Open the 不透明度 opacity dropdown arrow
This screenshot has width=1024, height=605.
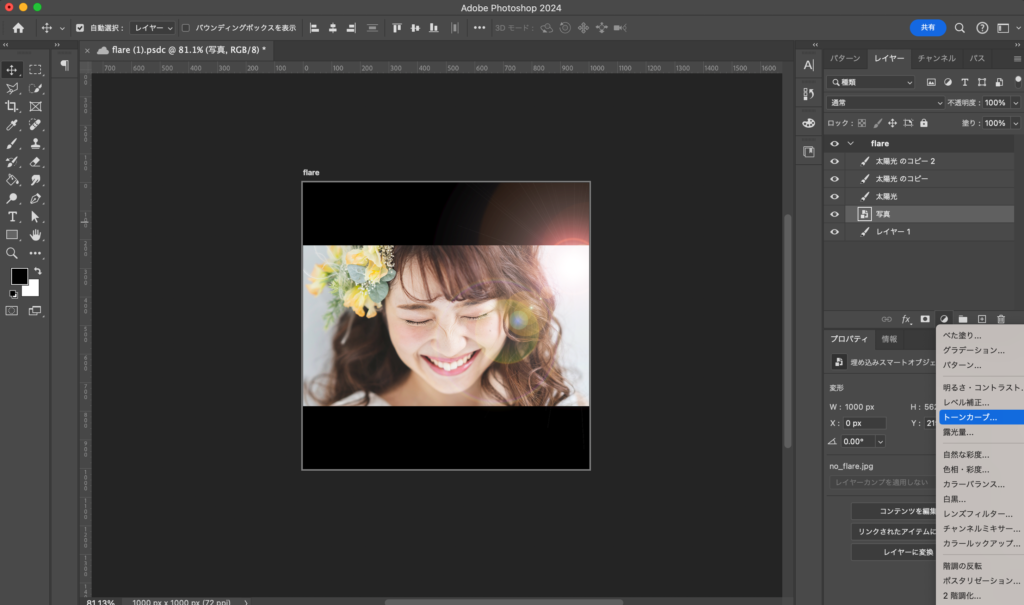tap(1016, 103)
